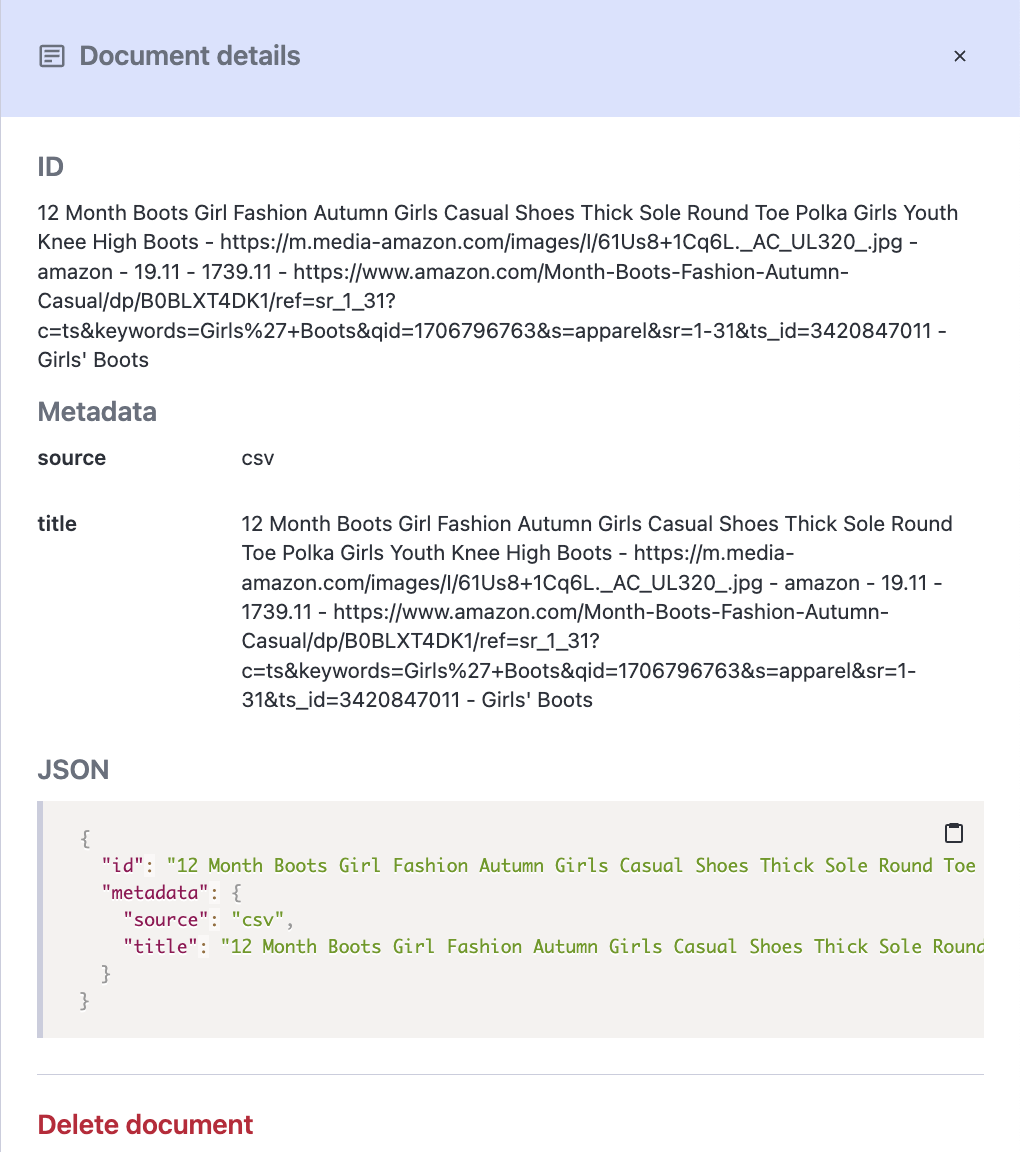
Task: Close the Document details panel
Action: (959, 56)
